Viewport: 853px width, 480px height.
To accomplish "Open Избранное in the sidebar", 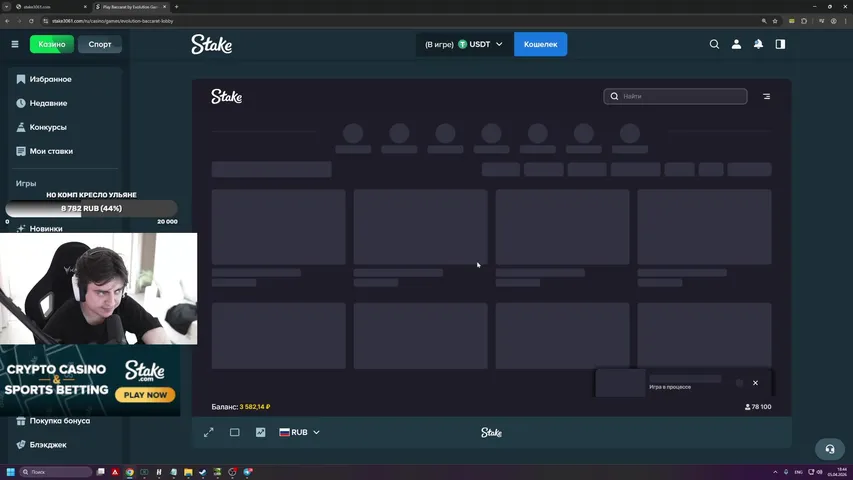I will (x=50, y=79).
